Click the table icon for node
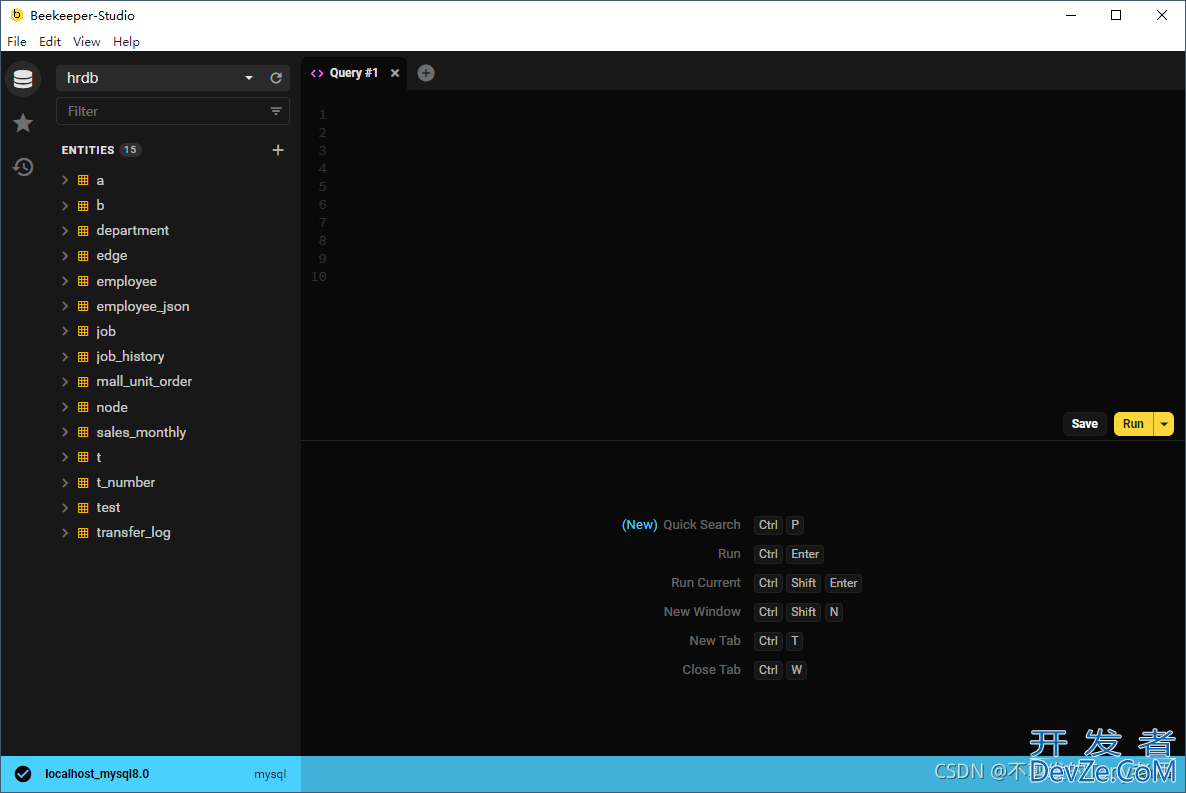This screenshot has height=793, width=1186. (83, 407)
